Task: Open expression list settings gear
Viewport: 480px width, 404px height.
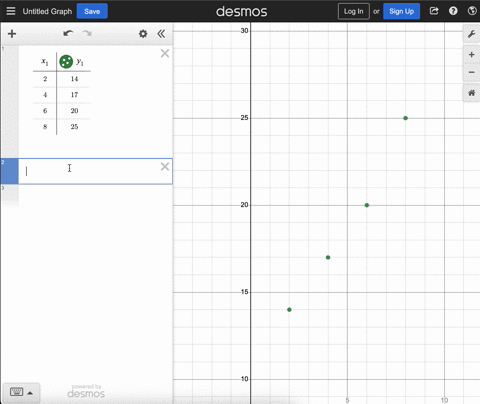Action: (x=143, y=34)
